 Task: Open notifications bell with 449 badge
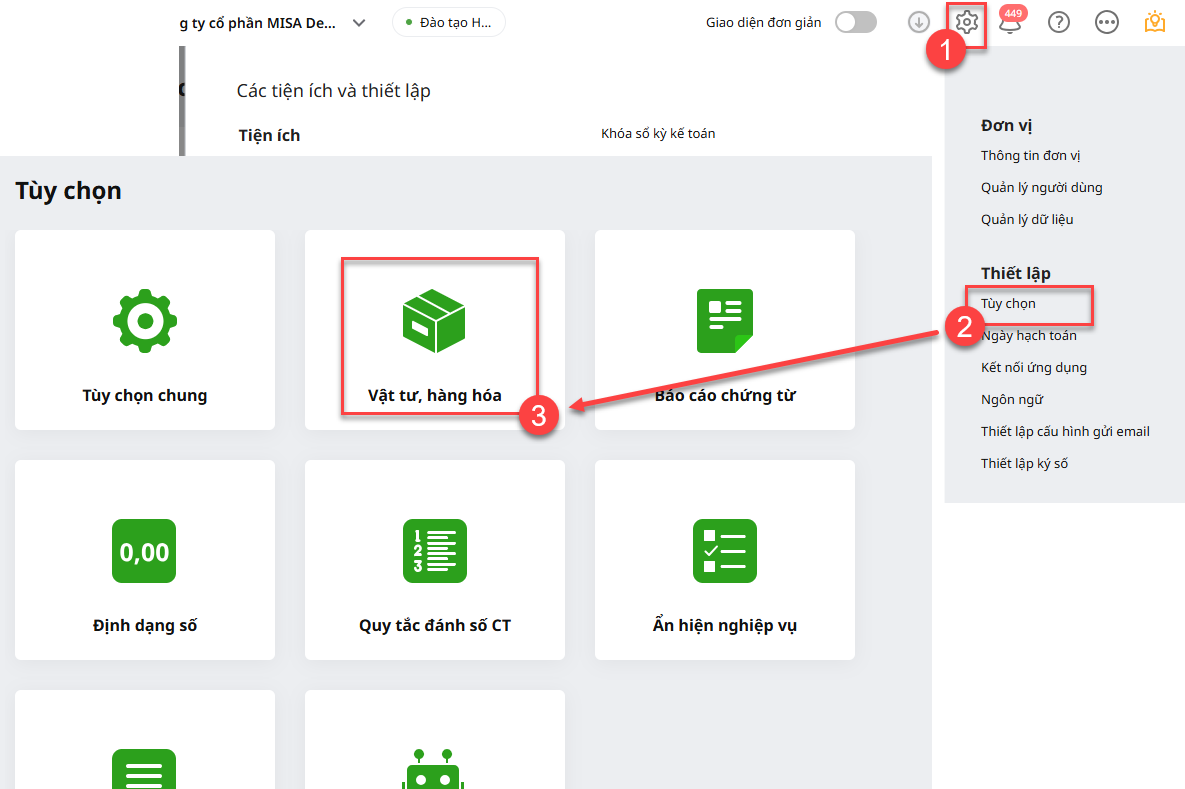coord(1010,23)
